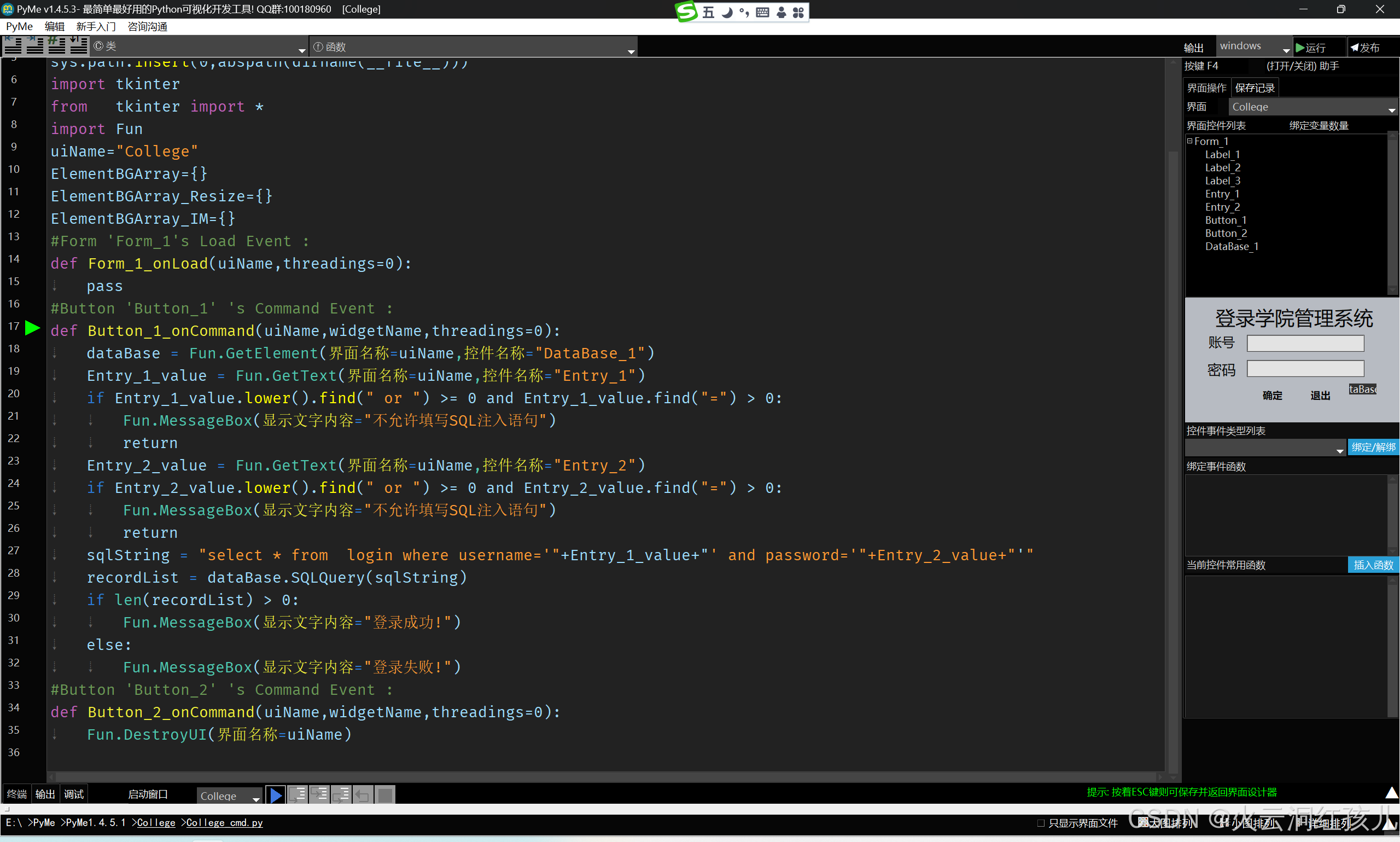Toggle 只显示界面文件 checkbox
The width and height of the screenshot is (1400, 842).
point(1041,823)
